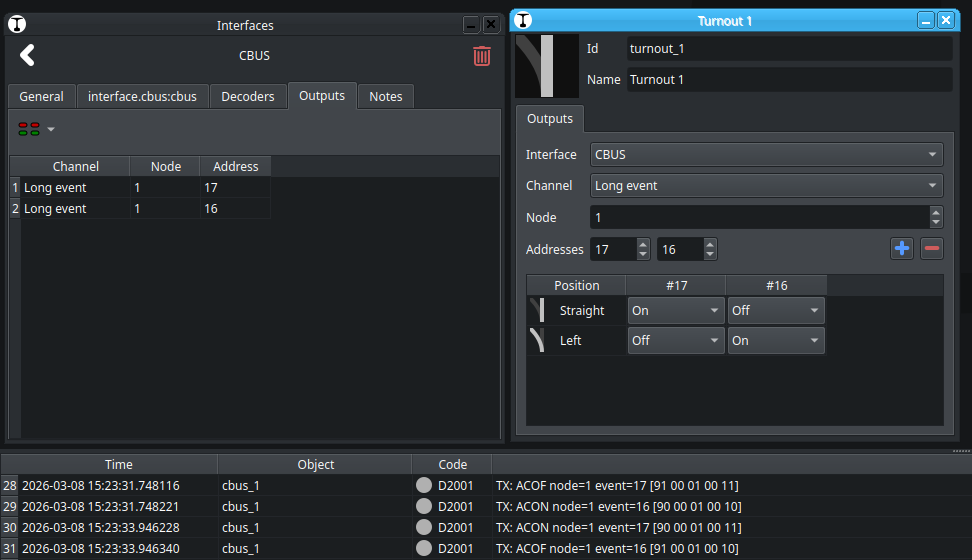Click the red-green outputs indicator icon
The image size is (972, 560).
tap(29, 129)
